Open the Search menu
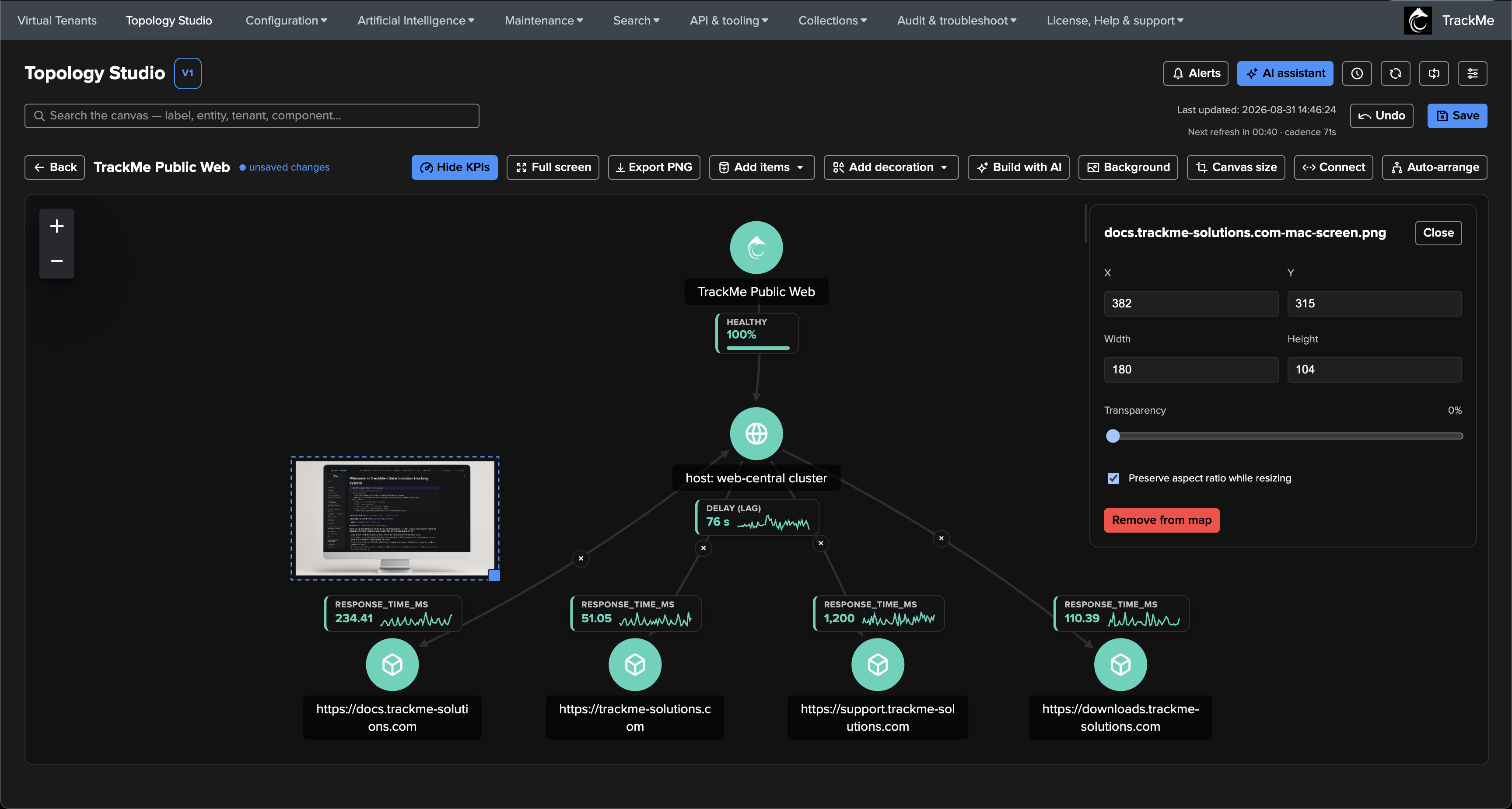 point(636,21)
